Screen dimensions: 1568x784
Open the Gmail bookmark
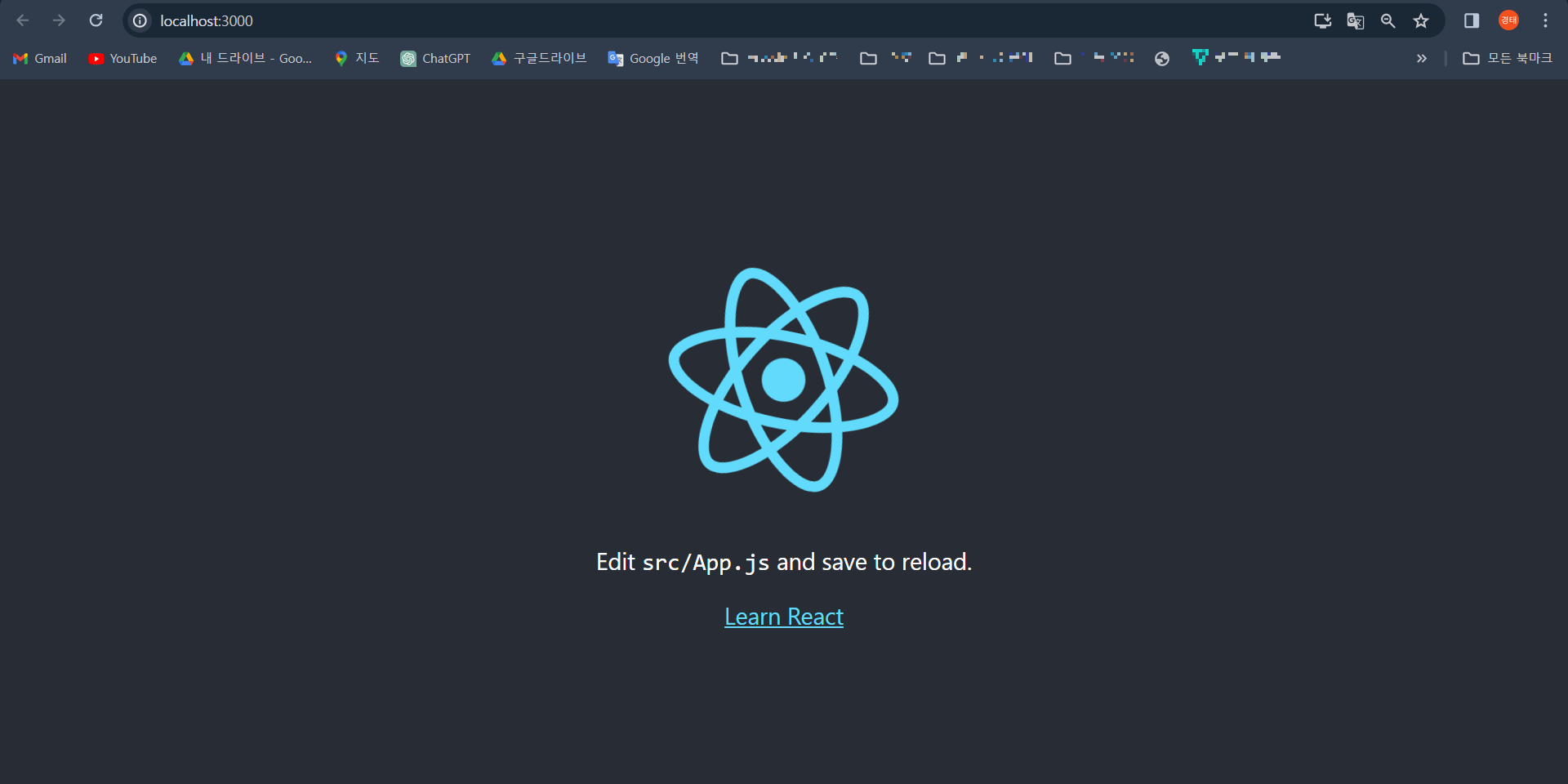click(40, 58)
